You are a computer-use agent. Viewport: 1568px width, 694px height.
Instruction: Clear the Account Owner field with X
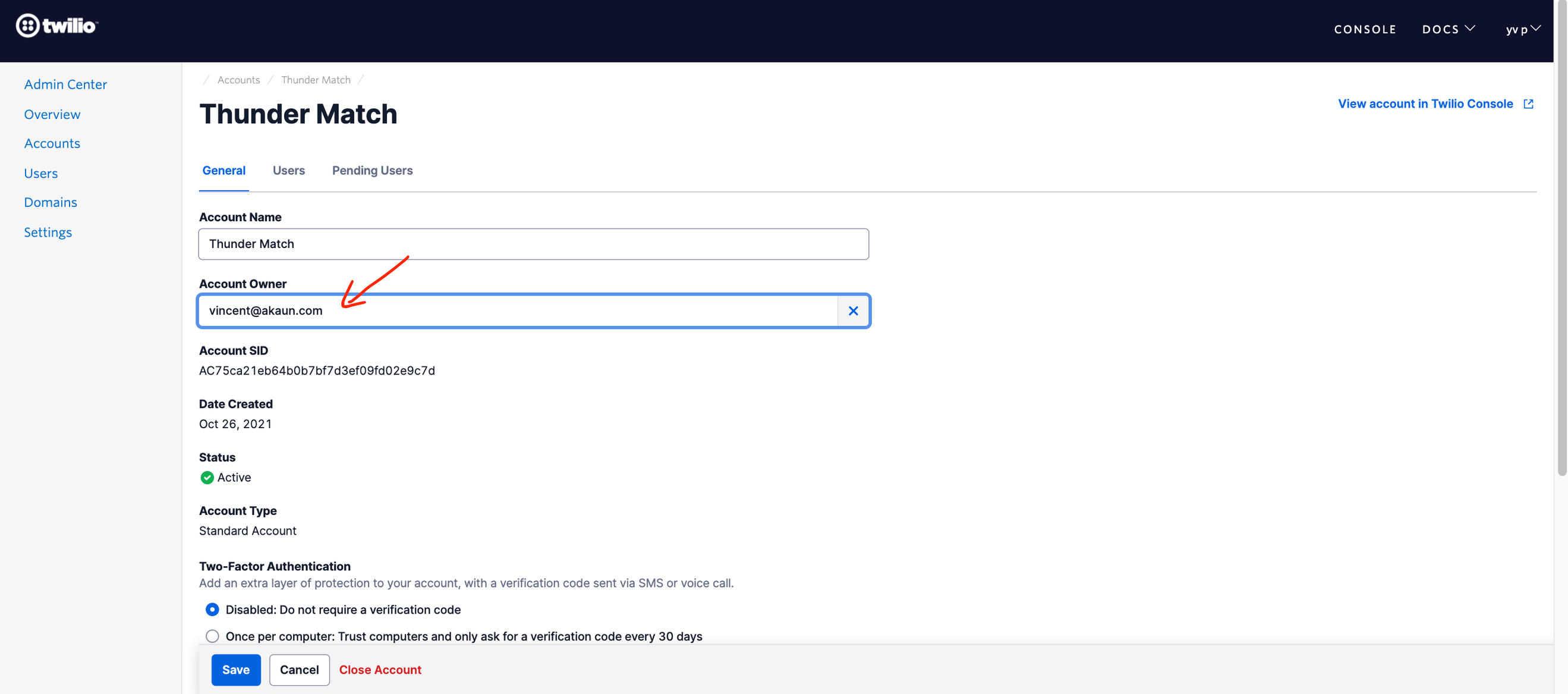(853, 311)
